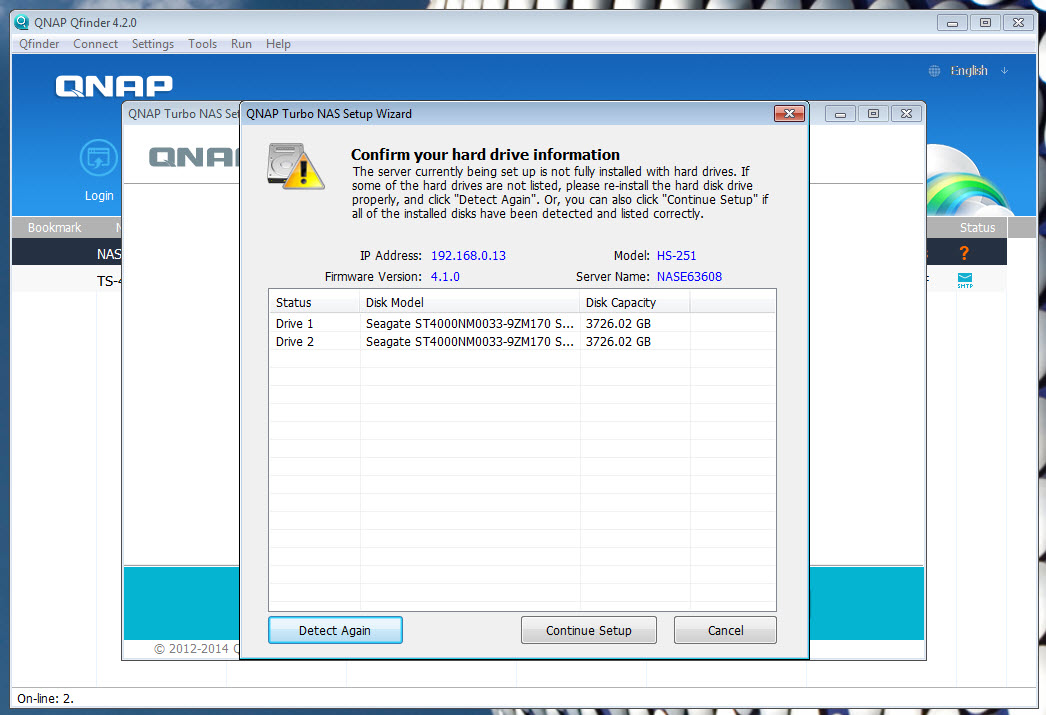The width and height of the screenshot is (1046, 715).
Task: Maximize the Qfinder main window
Action: click(985, 23)
